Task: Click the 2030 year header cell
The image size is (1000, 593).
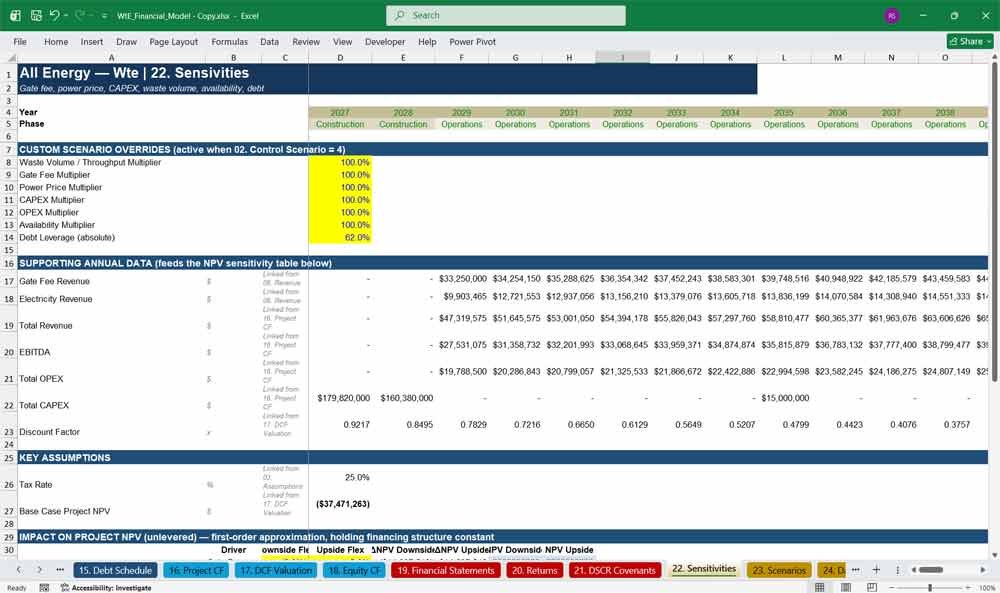Action: click(x=515, y=112)
